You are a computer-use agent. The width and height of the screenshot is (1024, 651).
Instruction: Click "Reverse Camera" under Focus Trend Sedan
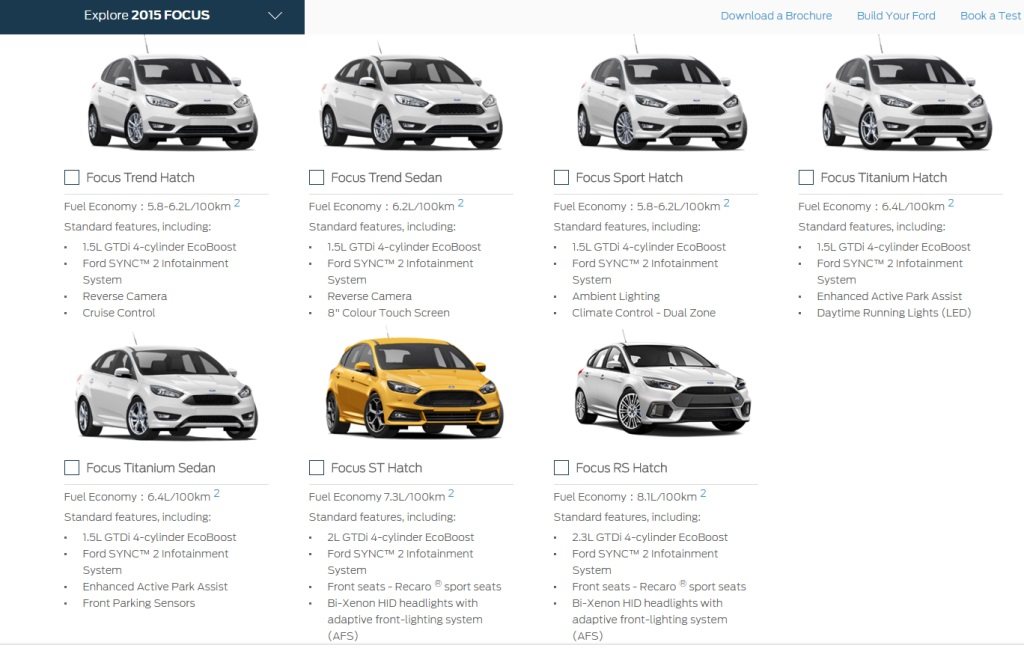coord(370,296)
